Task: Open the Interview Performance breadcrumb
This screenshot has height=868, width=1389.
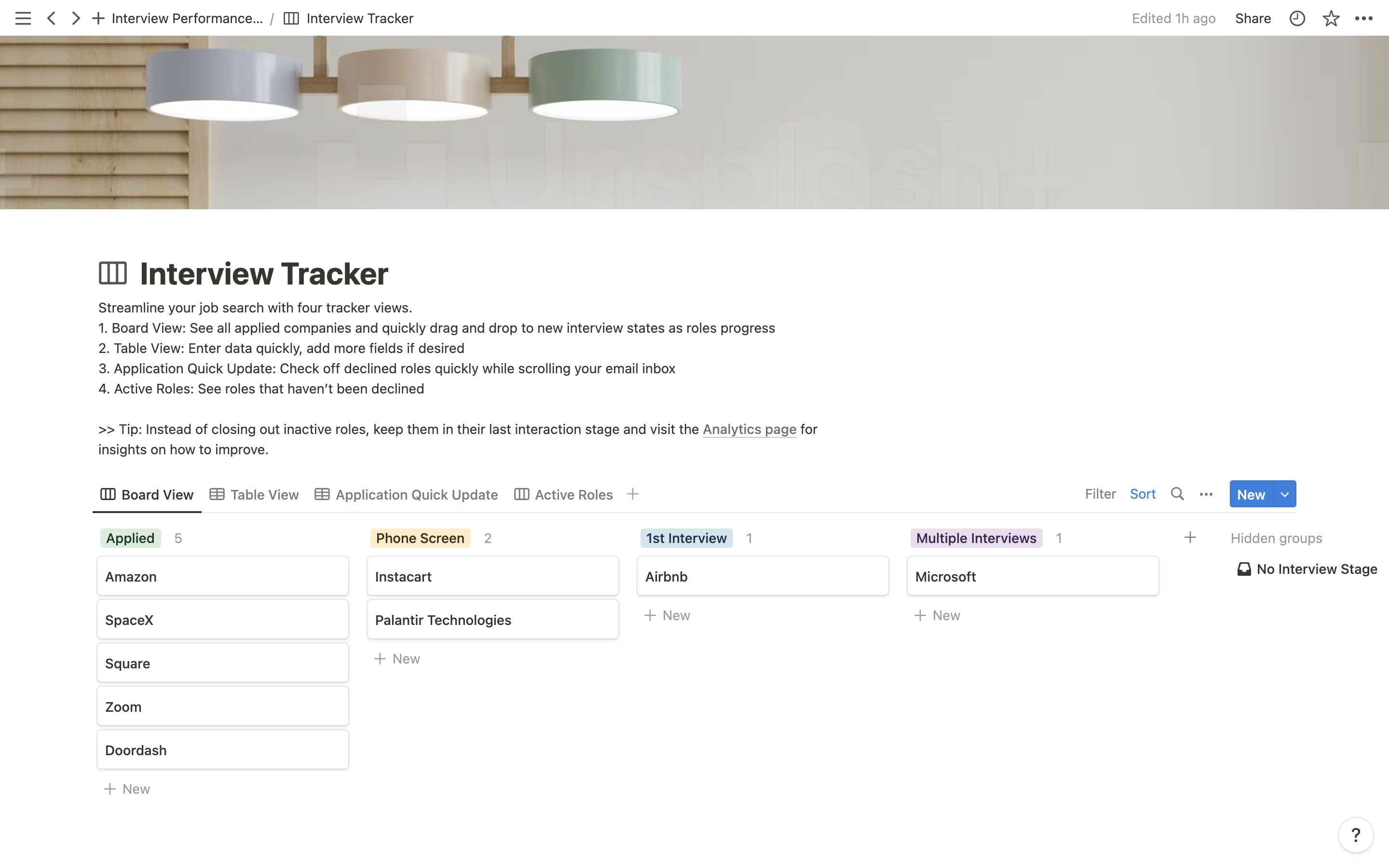Action: [x=187, y=18]
